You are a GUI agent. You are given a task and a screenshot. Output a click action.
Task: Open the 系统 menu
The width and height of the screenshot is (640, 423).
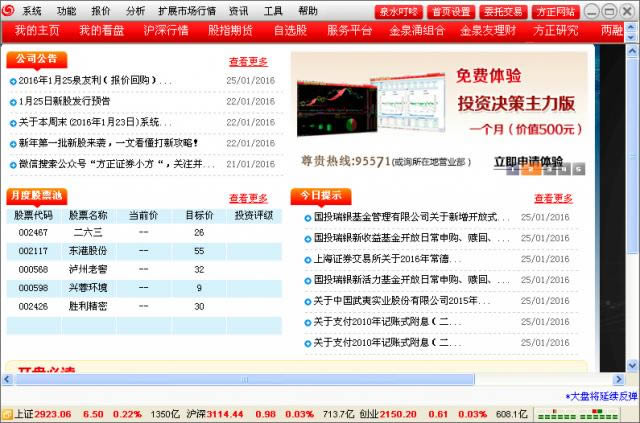(32, 11)
